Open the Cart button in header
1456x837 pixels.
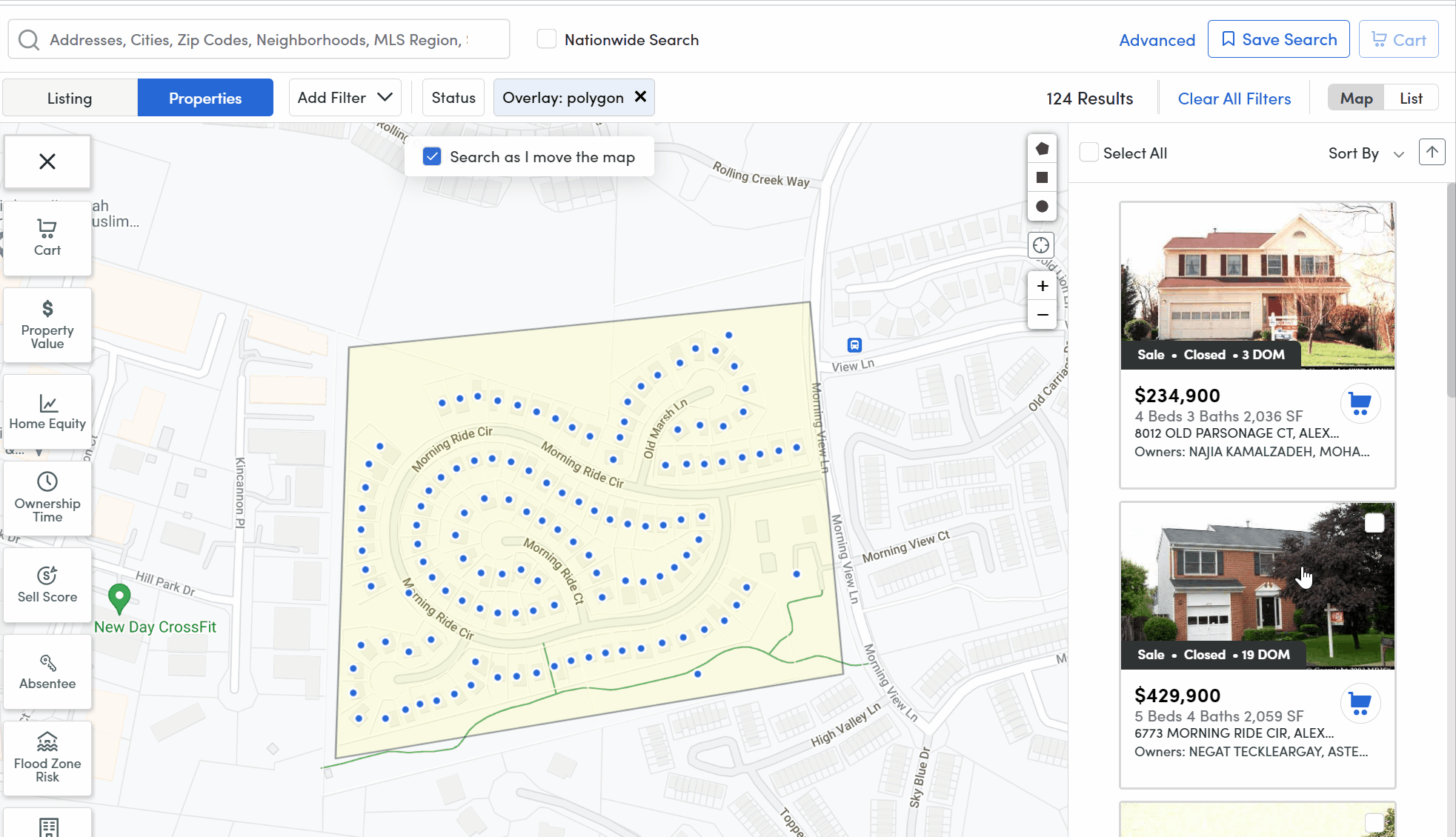[x=1398, y=39]
